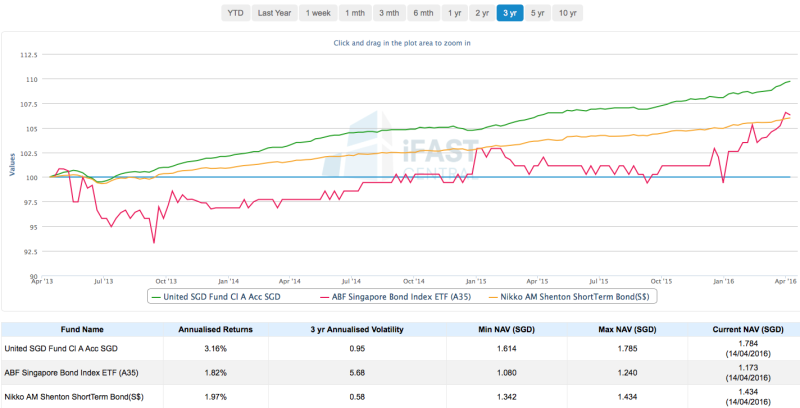Toggle Nikko AM Shenton ShortTerm Bond legend entry
The image size is (800, 408).
[x=569, y=296]
